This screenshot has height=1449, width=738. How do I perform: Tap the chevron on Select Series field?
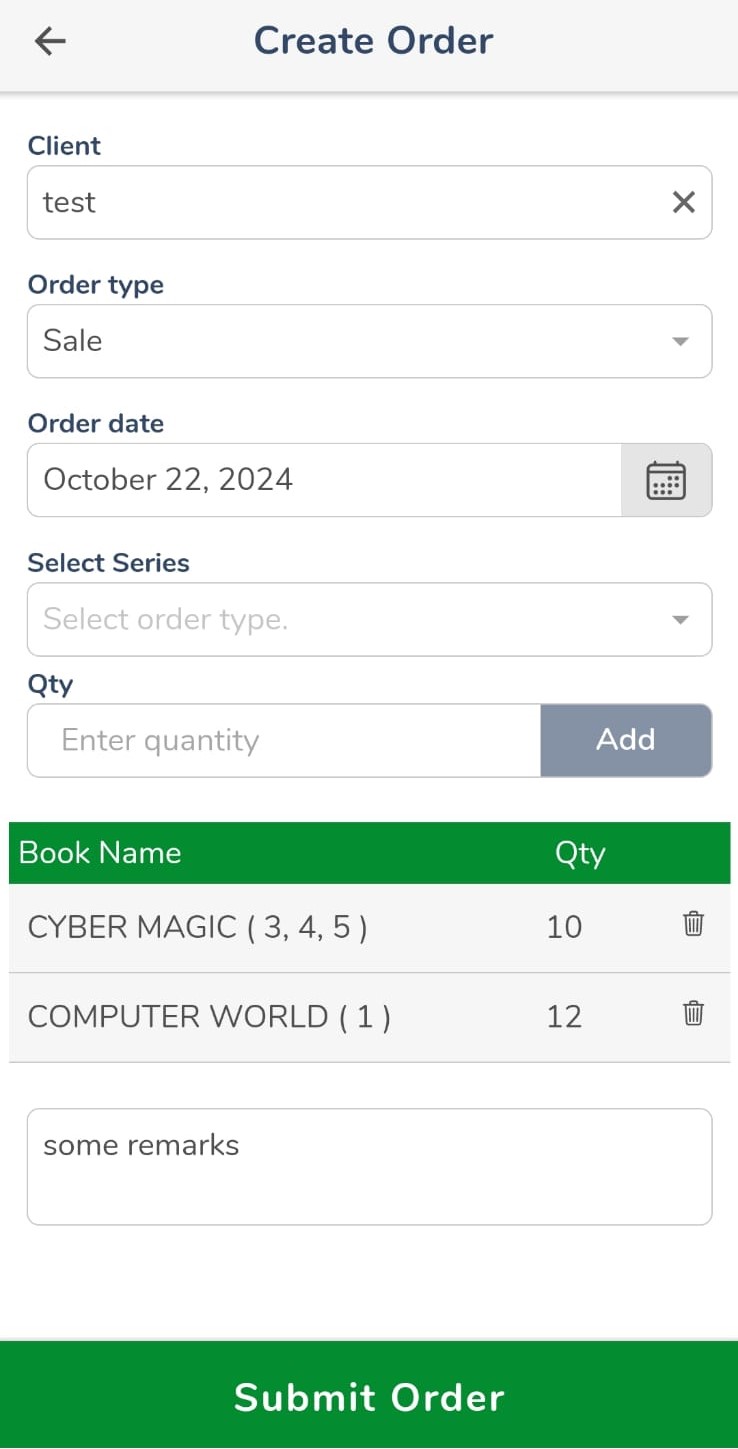679,619
